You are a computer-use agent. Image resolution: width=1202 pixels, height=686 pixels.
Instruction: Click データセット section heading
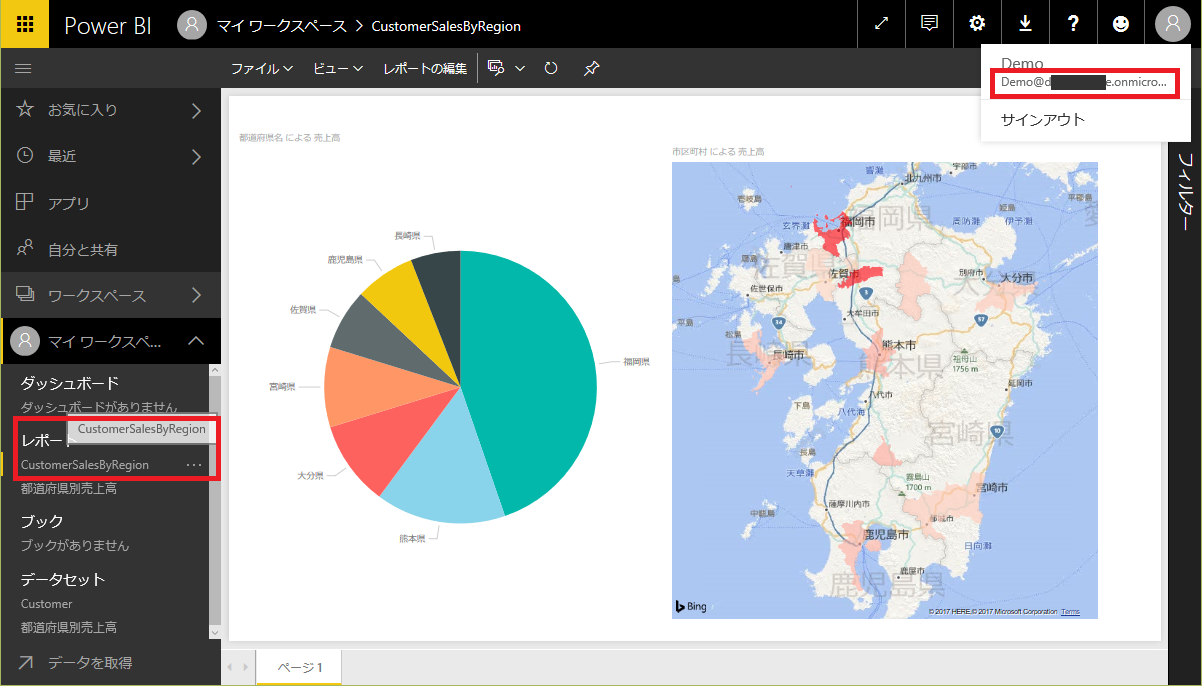point(63,579)
